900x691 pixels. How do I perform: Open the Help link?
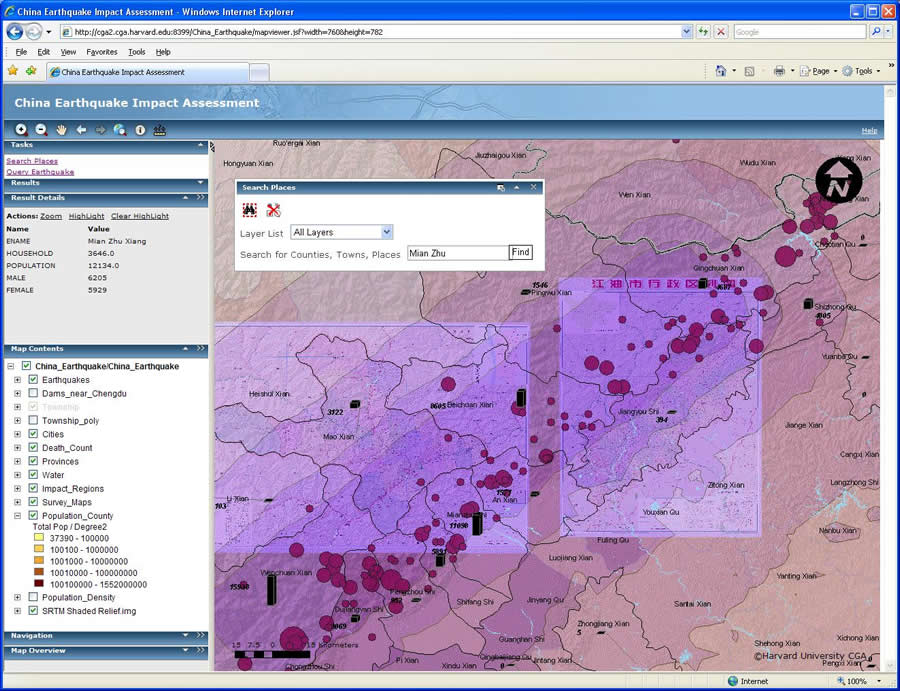pyautogui.click(x=869, y=131)
